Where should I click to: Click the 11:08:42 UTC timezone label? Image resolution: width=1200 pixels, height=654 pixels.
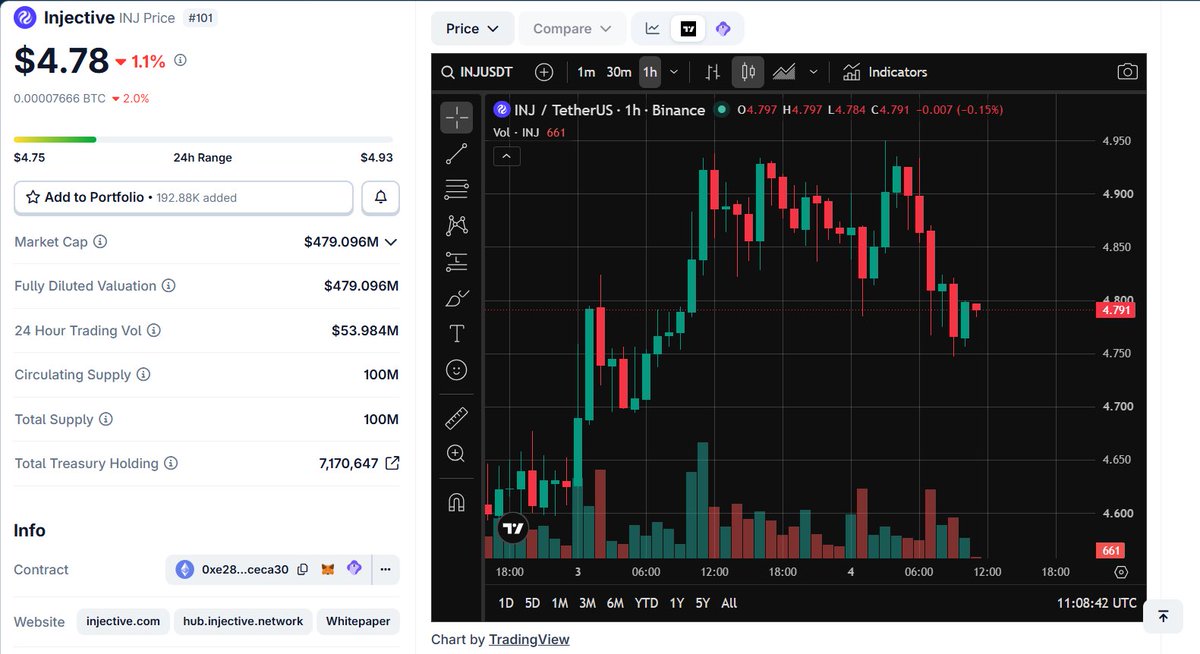tap(1097, 603)
